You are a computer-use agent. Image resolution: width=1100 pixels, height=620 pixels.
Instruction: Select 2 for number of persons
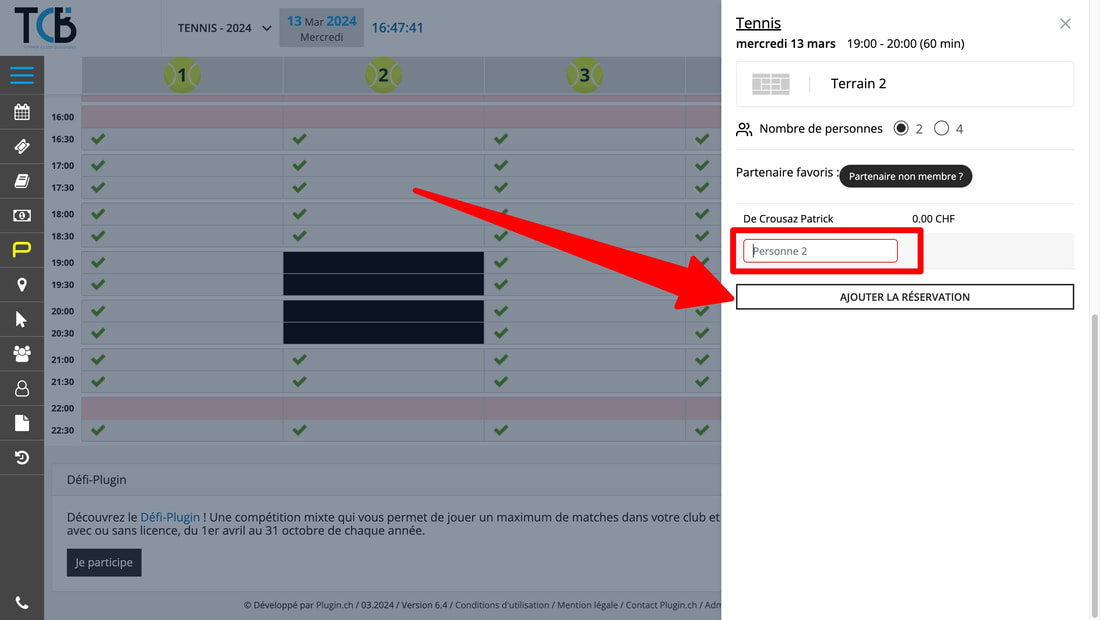(x=901, y=129)
